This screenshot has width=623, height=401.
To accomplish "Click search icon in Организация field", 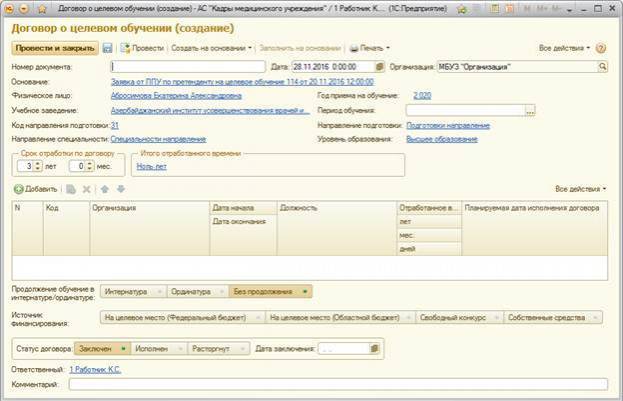I will 603,67.
